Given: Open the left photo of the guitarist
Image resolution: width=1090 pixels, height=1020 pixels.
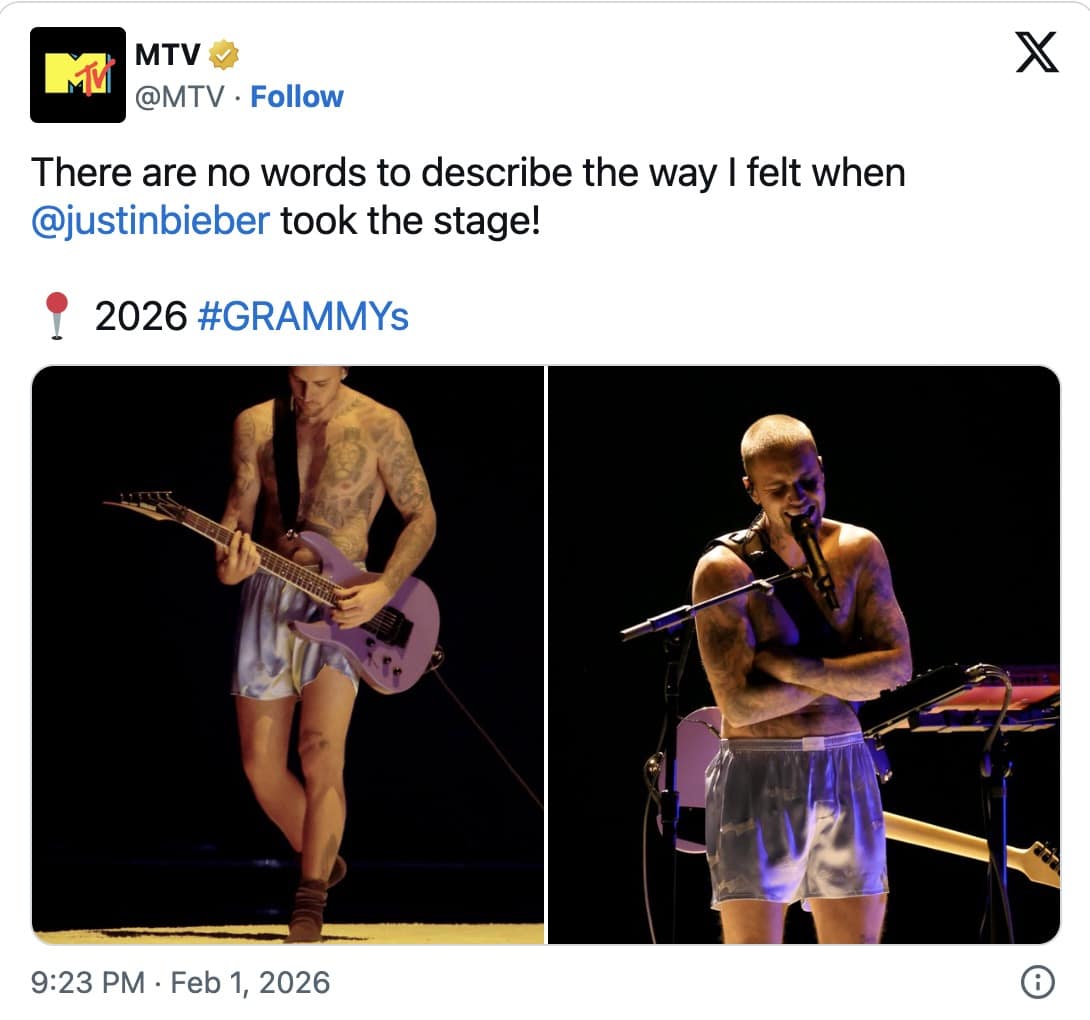Looking at the screenshot, I should [288, 655].
